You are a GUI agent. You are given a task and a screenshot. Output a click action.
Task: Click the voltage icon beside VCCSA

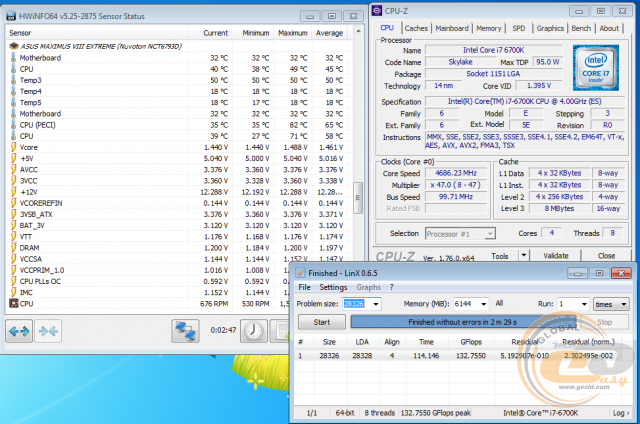[13, 259]
